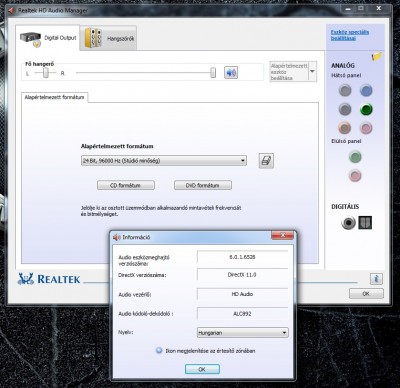The height and width of the screenshot is (388, 400).
Task: Select the pink front panel jack
Action: [355, 175]
